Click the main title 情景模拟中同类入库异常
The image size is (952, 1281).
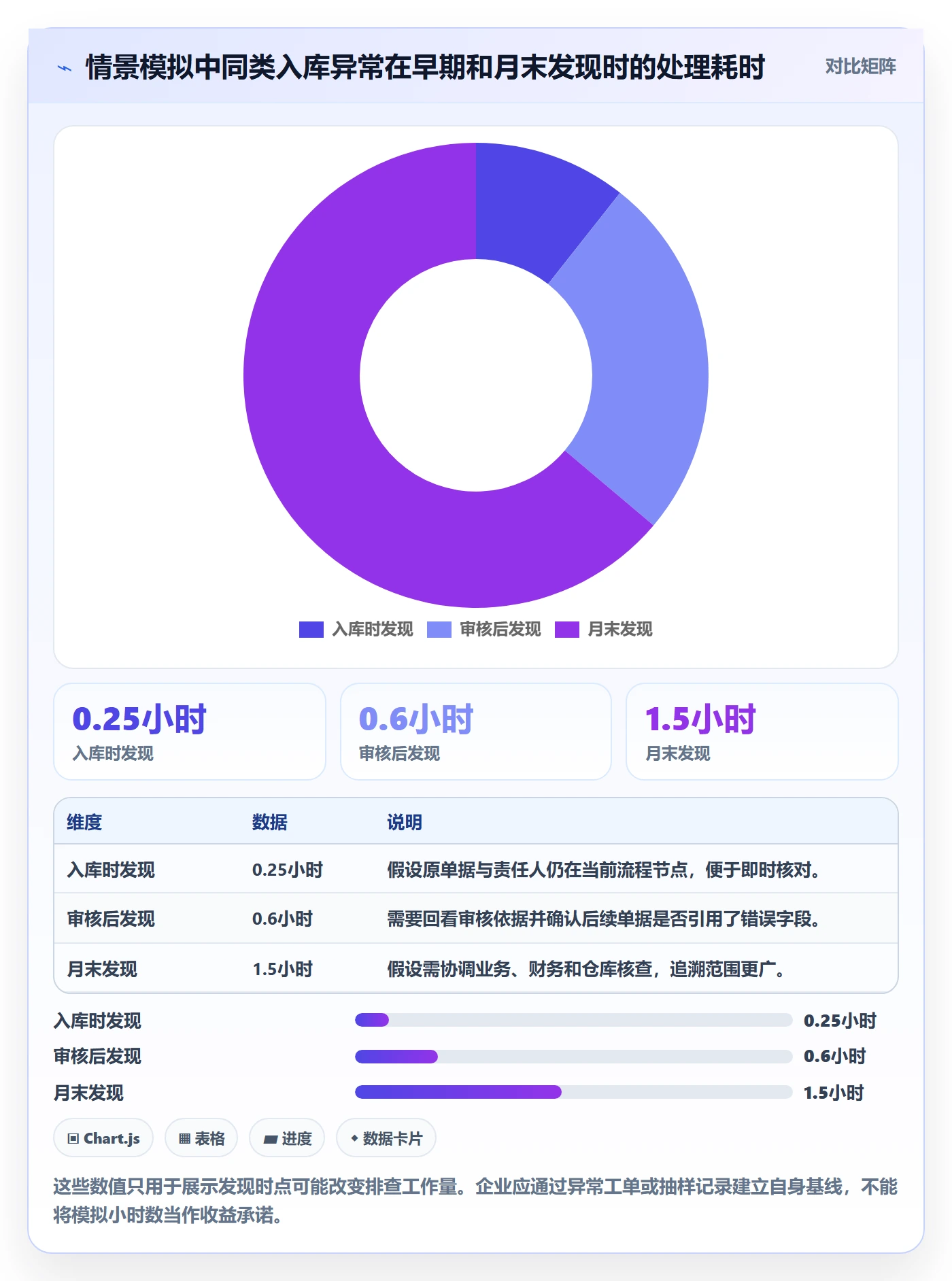pos(425,67)
